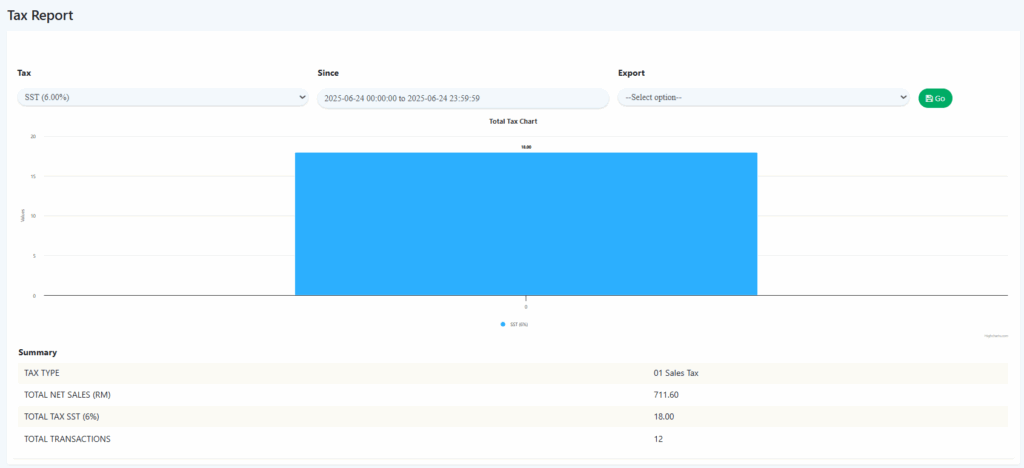Click the blue SST bar in chart
The image size is (1024, 468).
click(526, 224)
